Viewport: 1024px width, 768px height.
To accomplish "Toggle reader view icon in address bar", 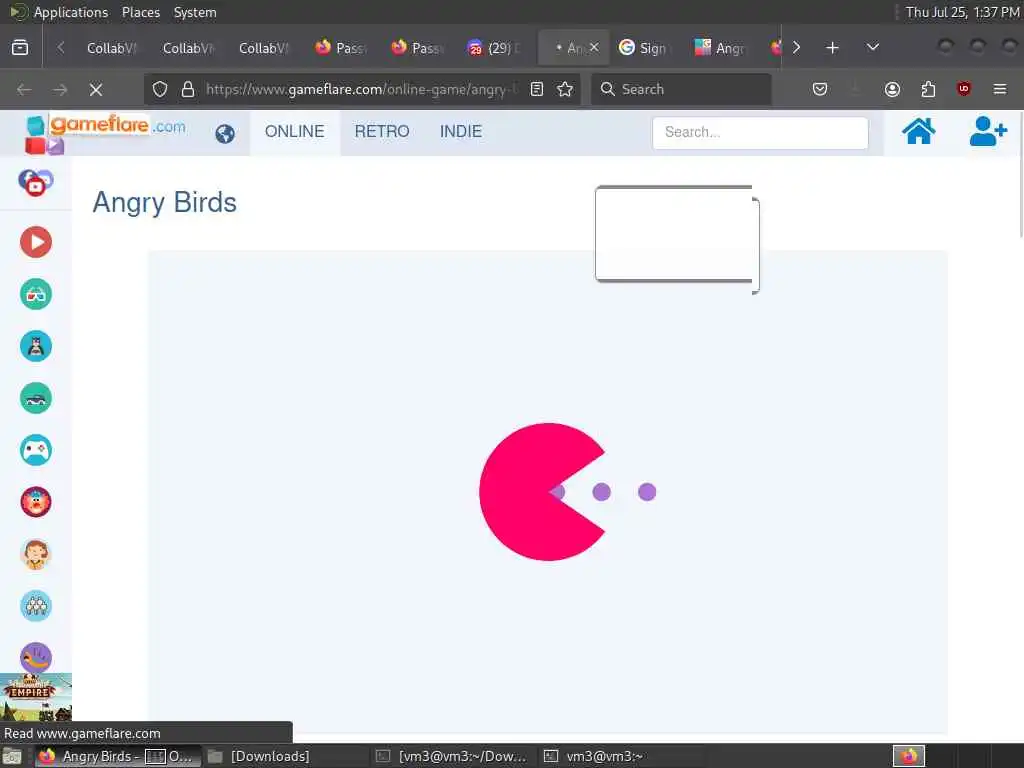I will click(537, 89).
